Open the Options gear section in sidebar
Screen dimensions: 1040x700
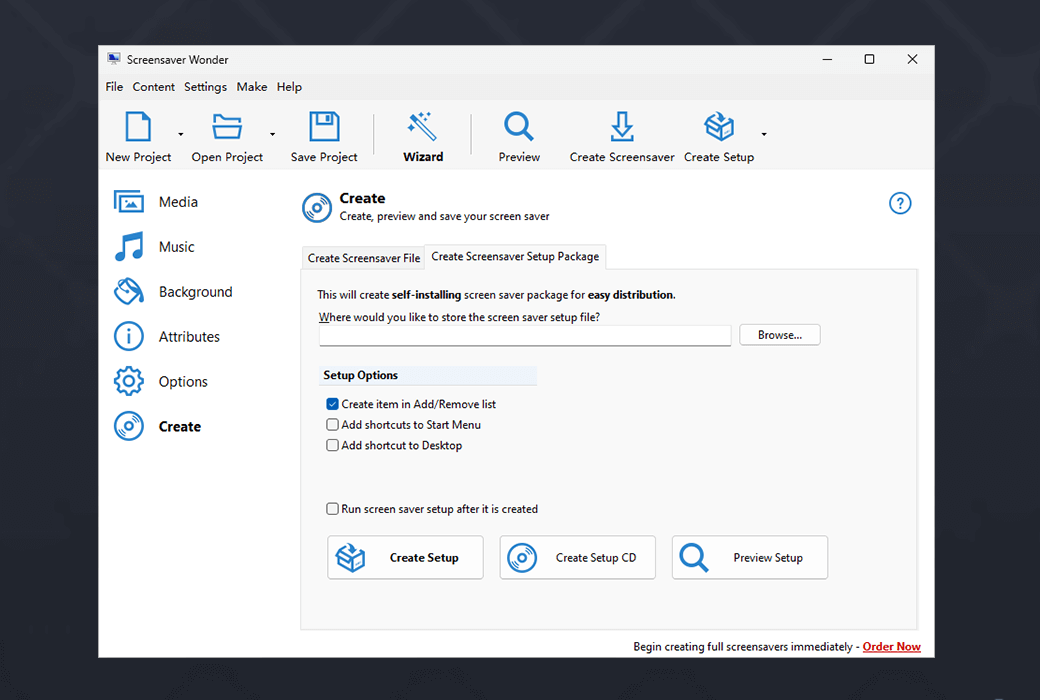pyautogui.click(x=161, y=382)
